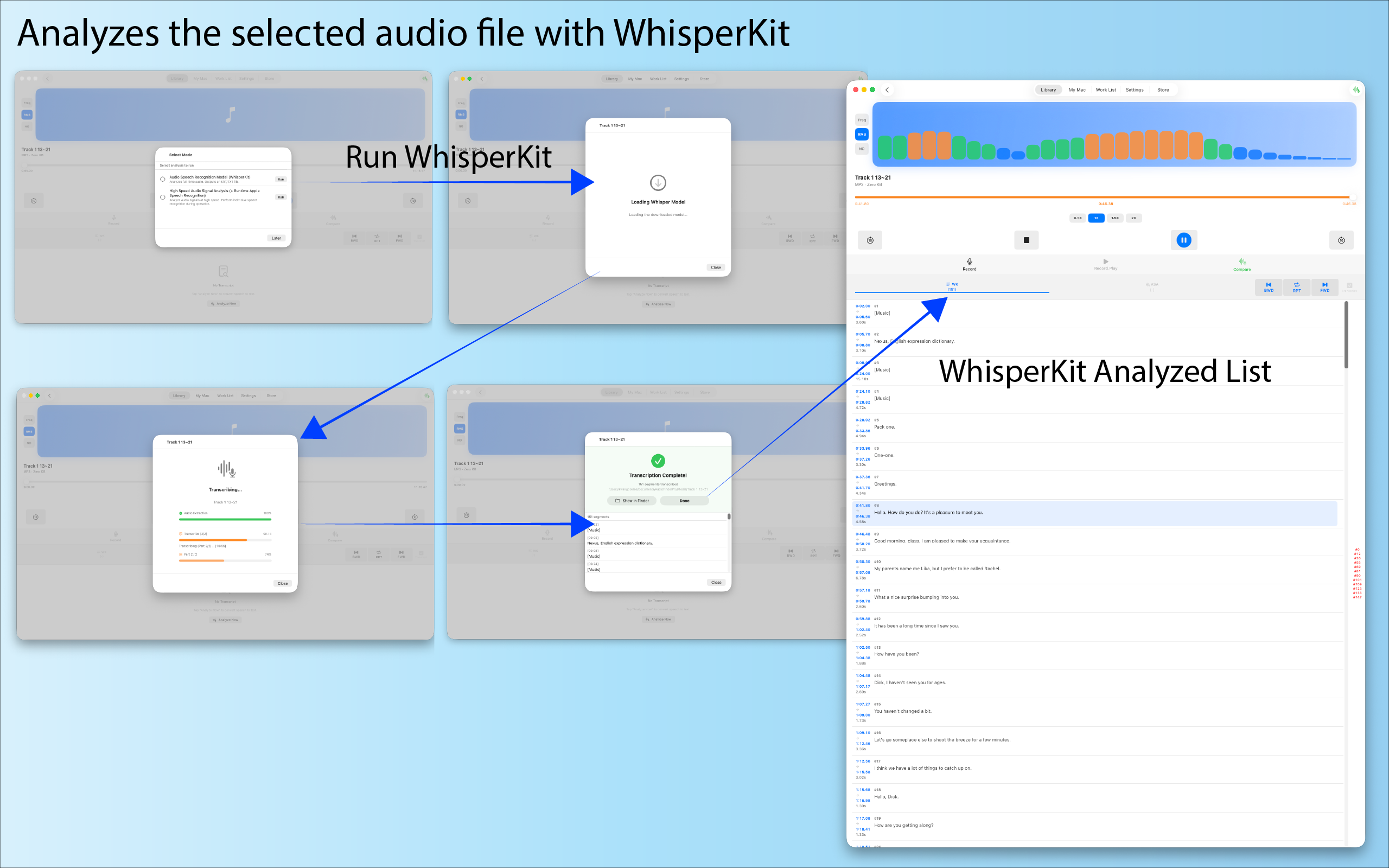Open the Store tab in the player window
The height and width of the screenshot is (868, 1389).
(x=1163, y=90)
